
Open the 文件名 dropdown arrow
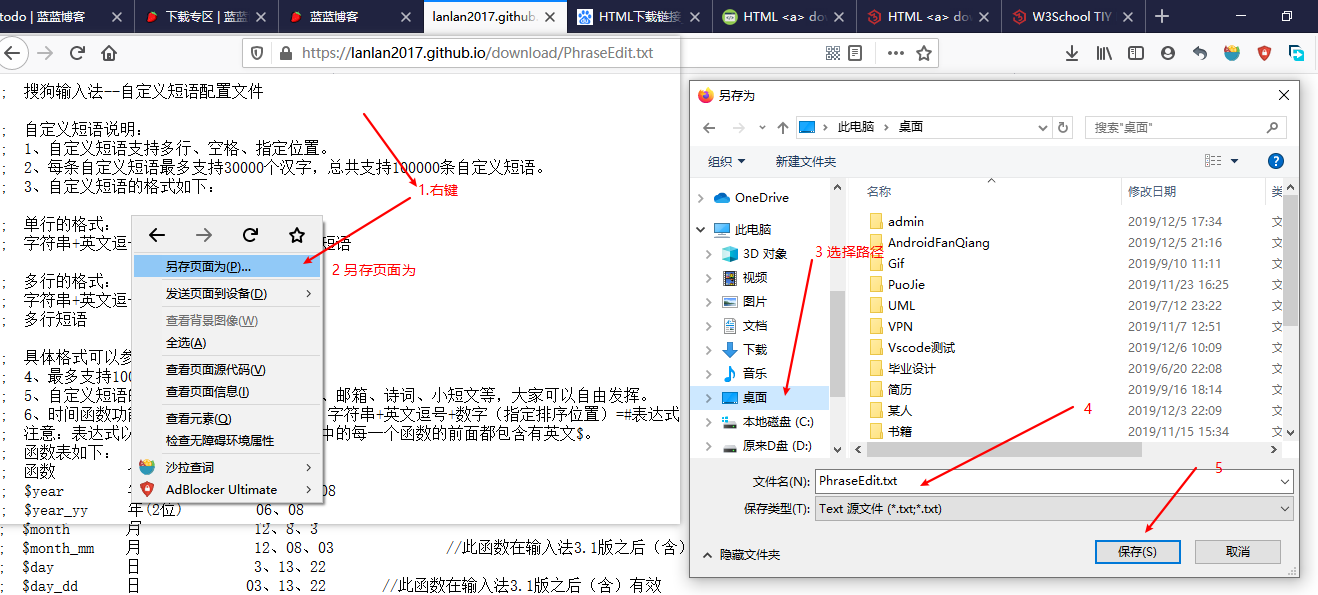[1284, 481]
